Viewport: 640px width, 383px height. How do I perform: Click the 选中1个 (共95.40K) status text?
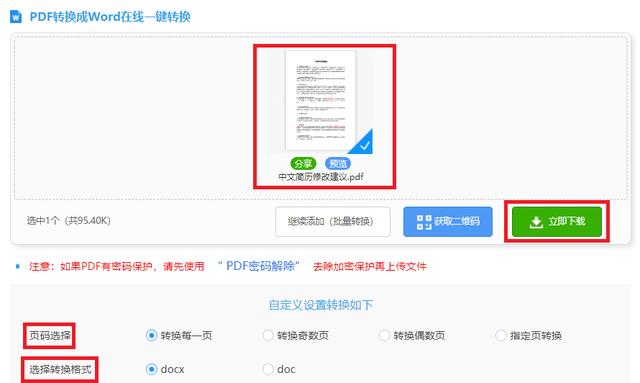69,221
